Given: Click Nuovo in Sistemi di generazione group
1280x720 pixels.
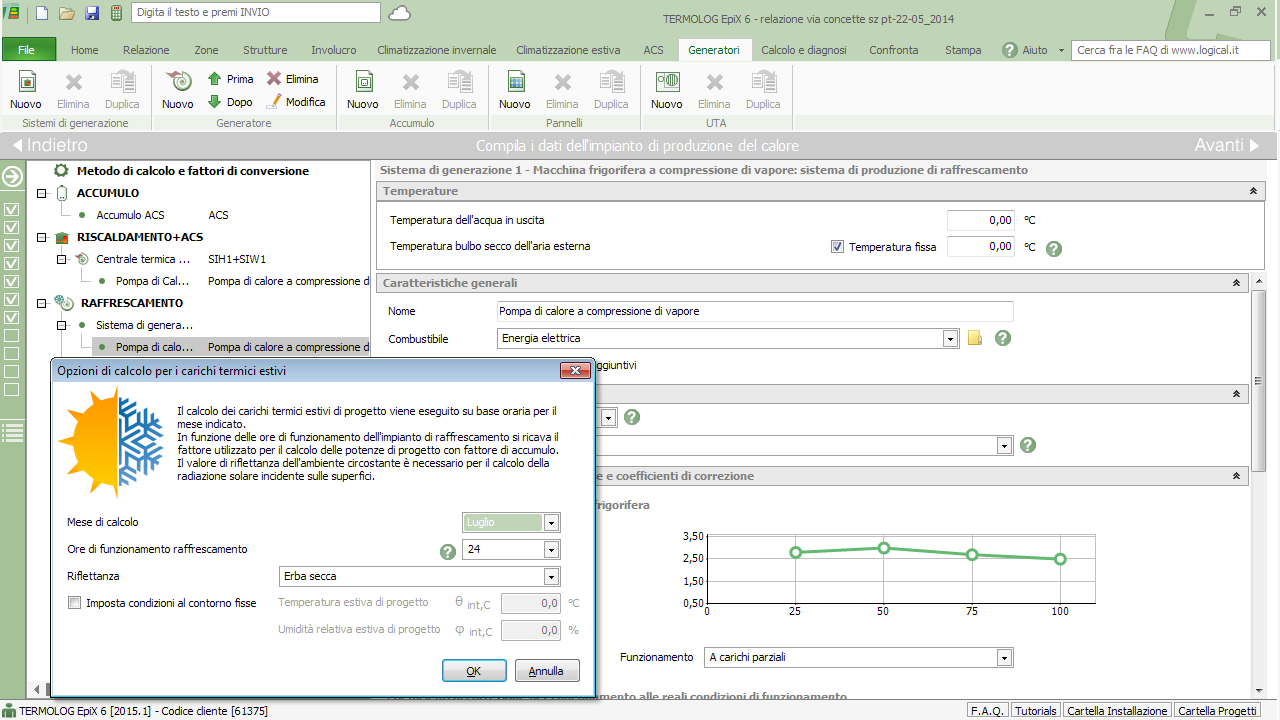Looking at the screenshot, I should (26, 88).
